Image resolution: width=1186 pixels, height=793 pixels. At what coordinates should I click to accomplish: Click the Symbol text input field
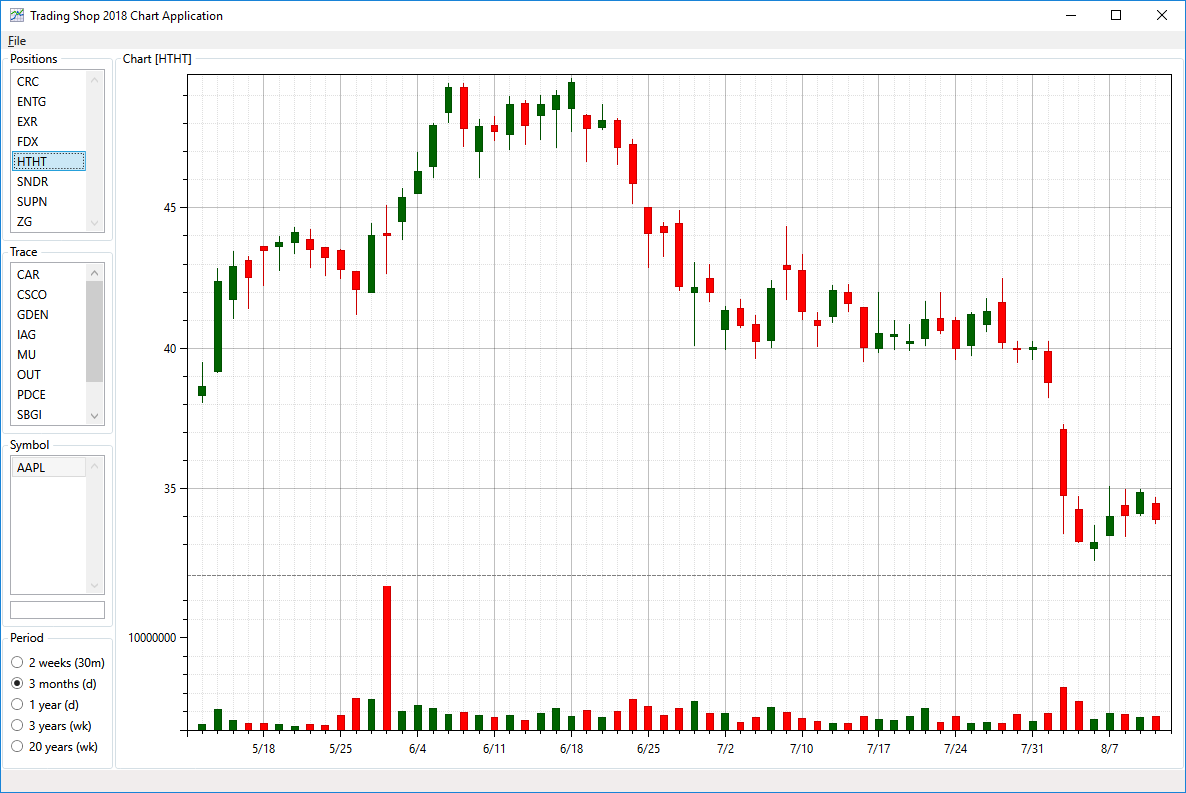coord(57,610)
